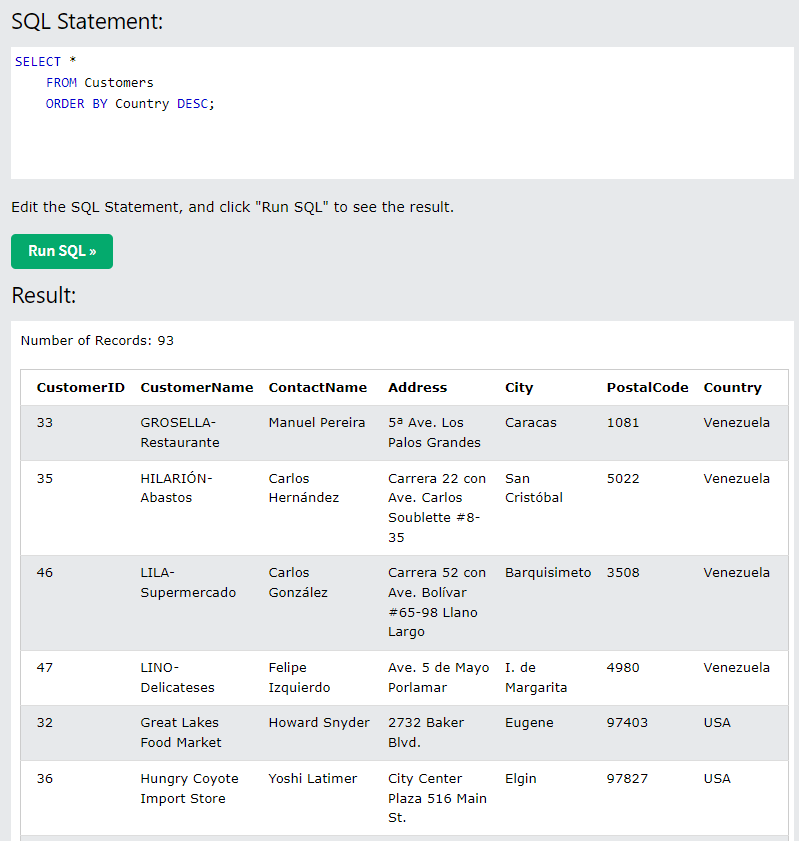The width and height of the screenshot is (799, 841).
Task: Click the San Cristóbal city cell
Action: (534, 488)
